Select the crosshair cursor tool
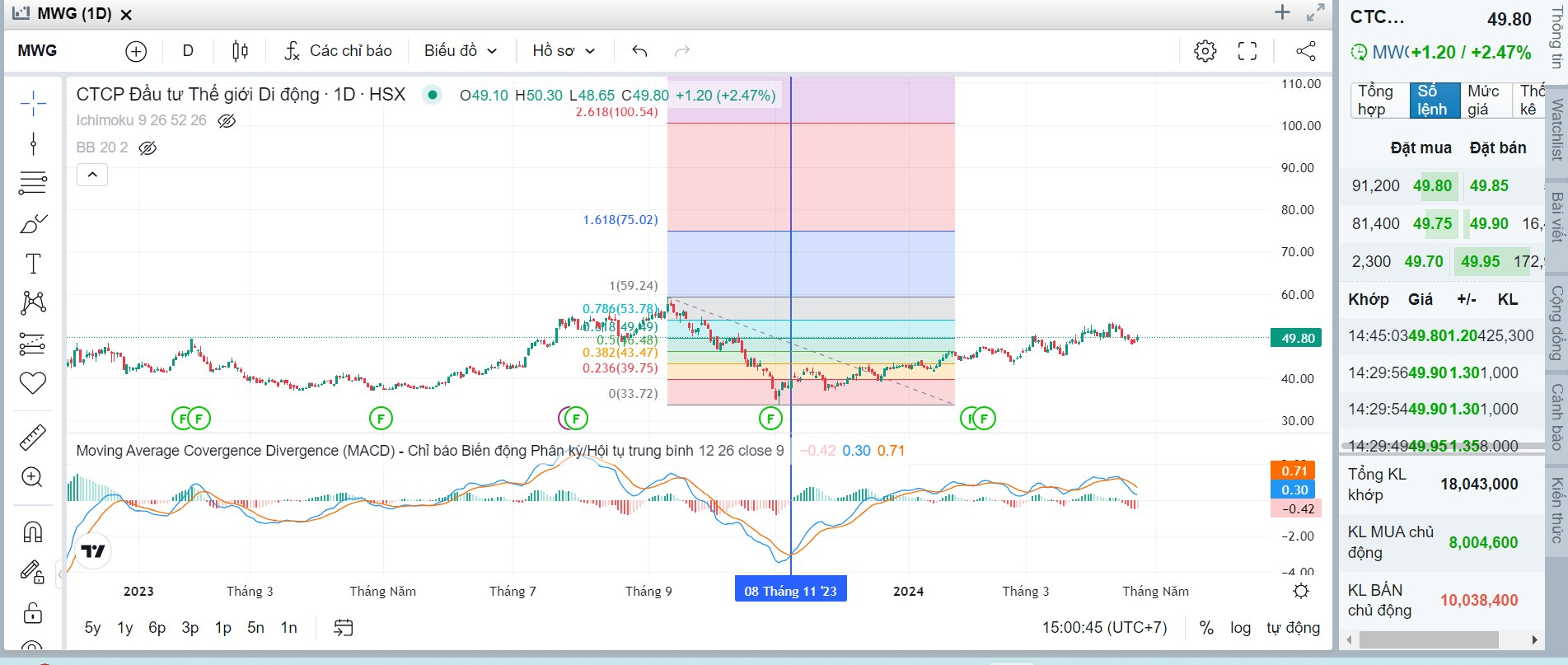The image size is (1568, 665). pyautogui.click(x=33, y=104)
